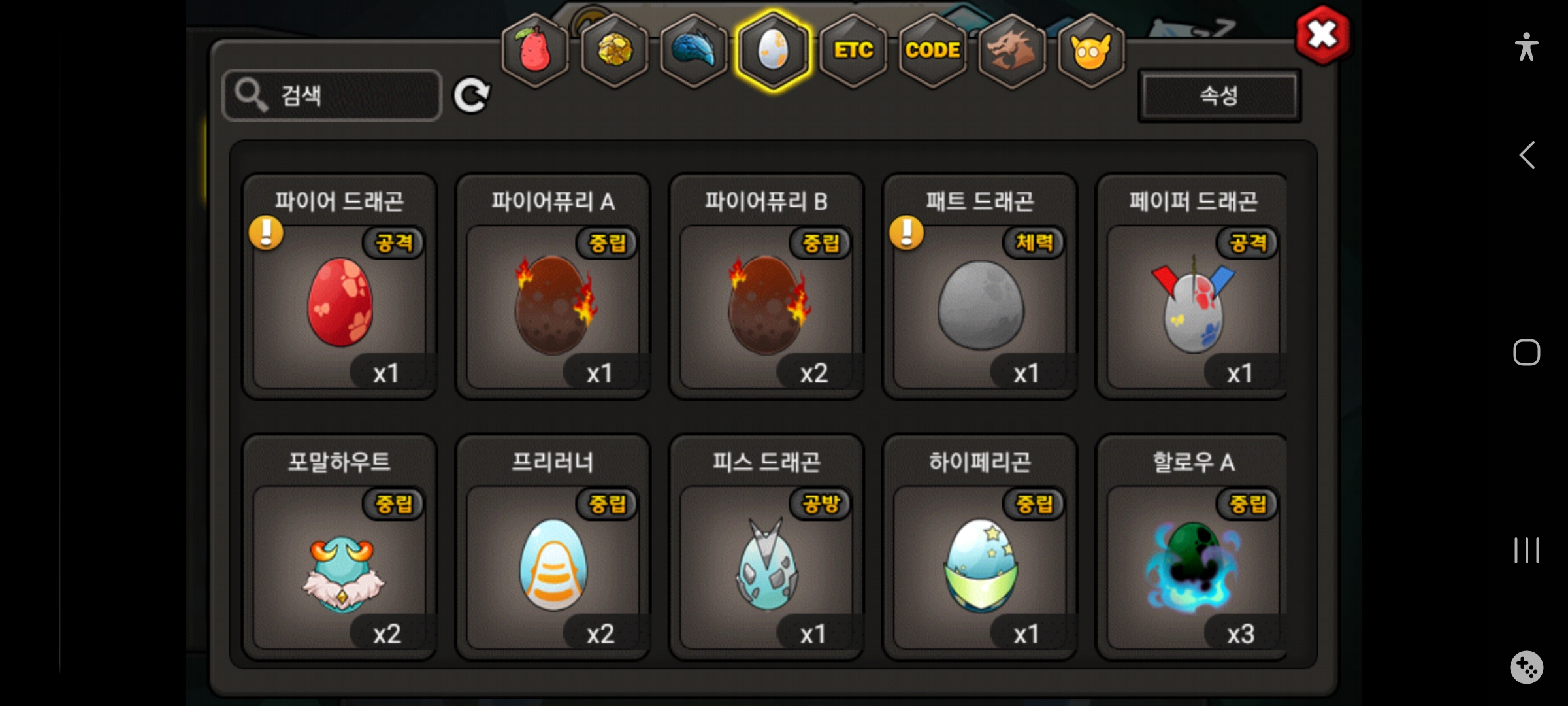The height and width of the screenshot is (706, 1568).
Task: Open the CODE tab
Action: pyautogui.click(x=933, y=50)
